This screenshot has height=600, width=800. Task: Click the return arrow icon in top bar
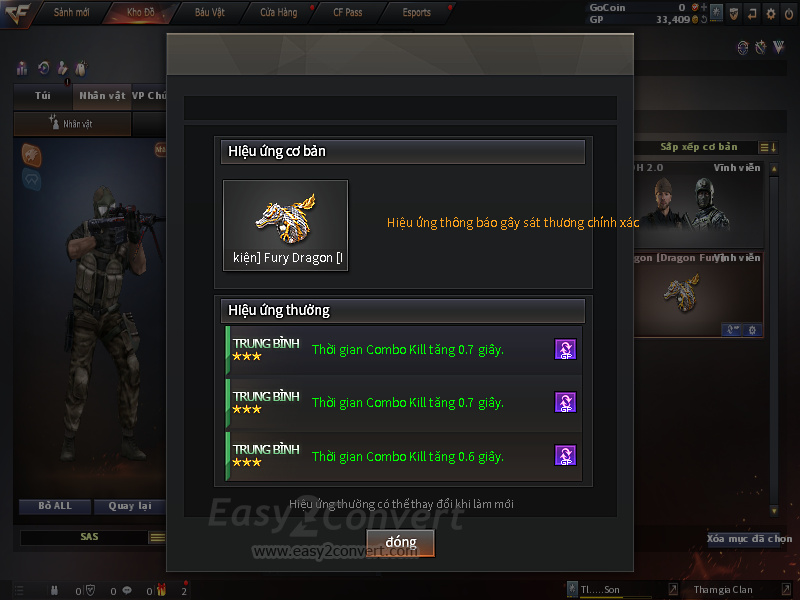pos(752,14)
